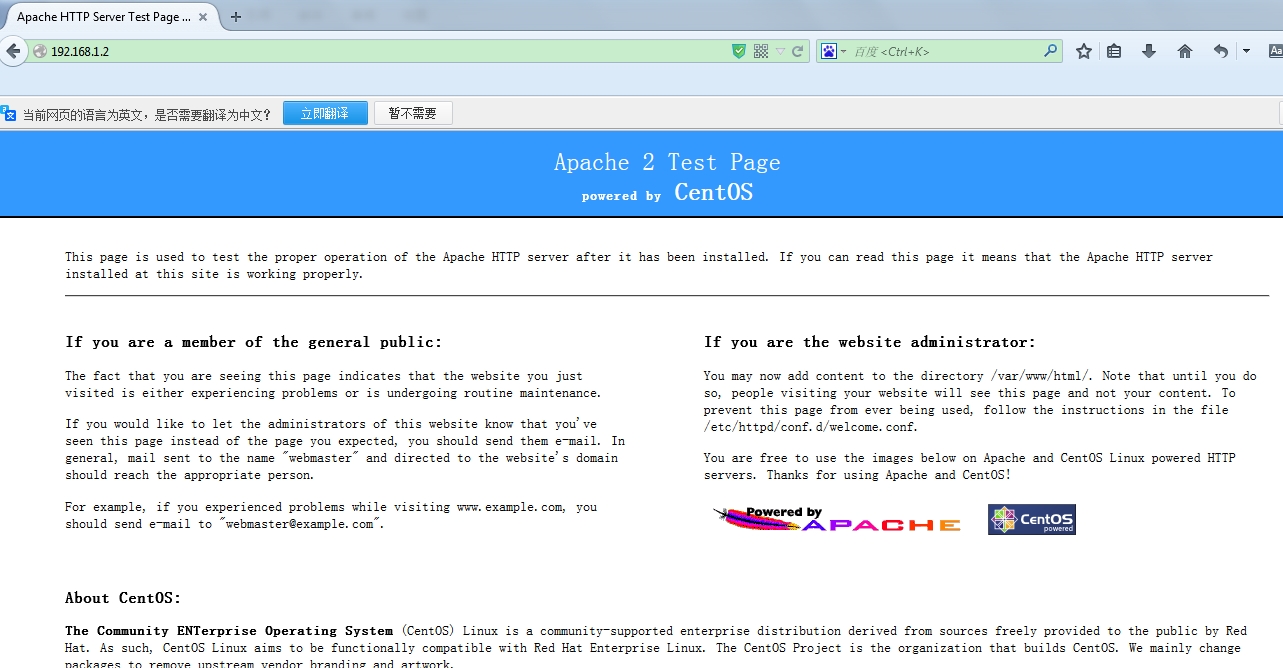This screenshot has height=668, width=1283.
Task: Click the 暂不需要 not now button
Action: 413,113
